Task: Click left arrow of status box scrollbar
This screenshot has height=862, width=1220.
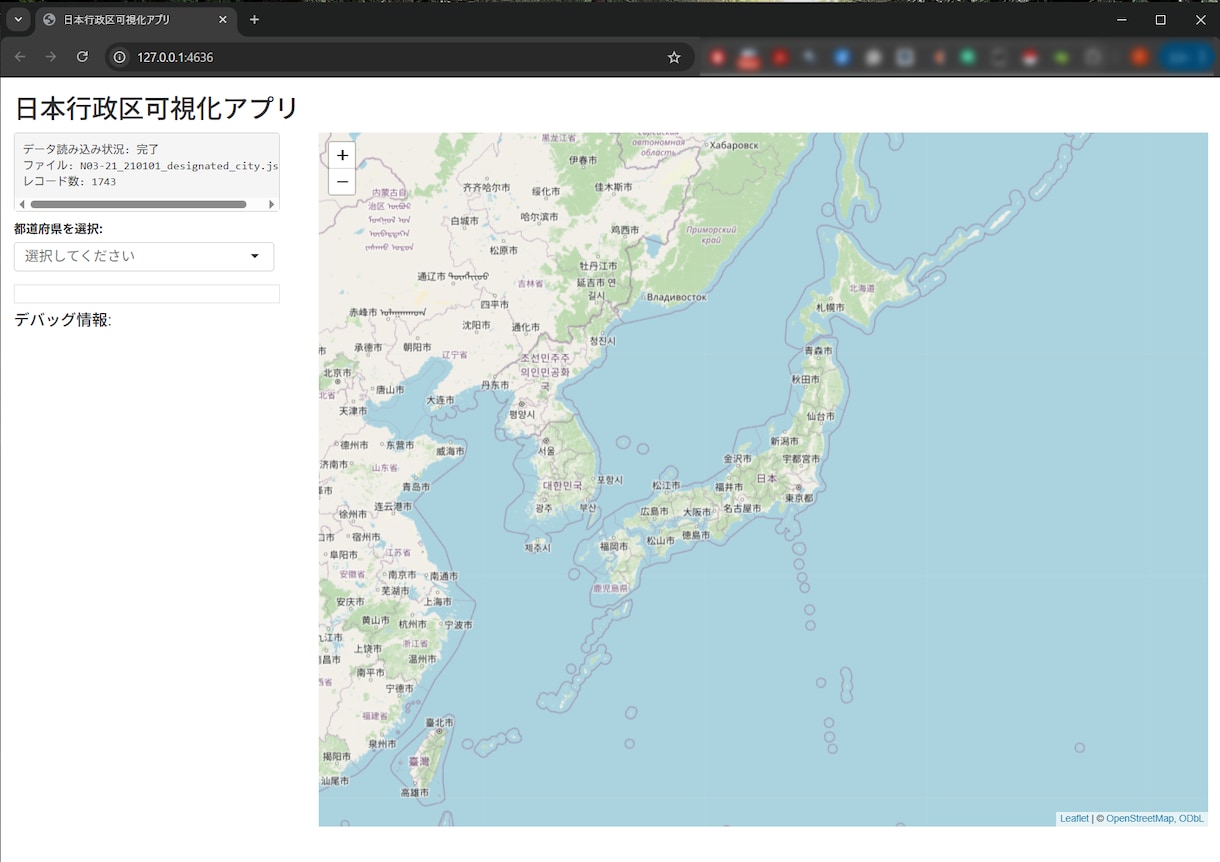Action: [22, 204]
